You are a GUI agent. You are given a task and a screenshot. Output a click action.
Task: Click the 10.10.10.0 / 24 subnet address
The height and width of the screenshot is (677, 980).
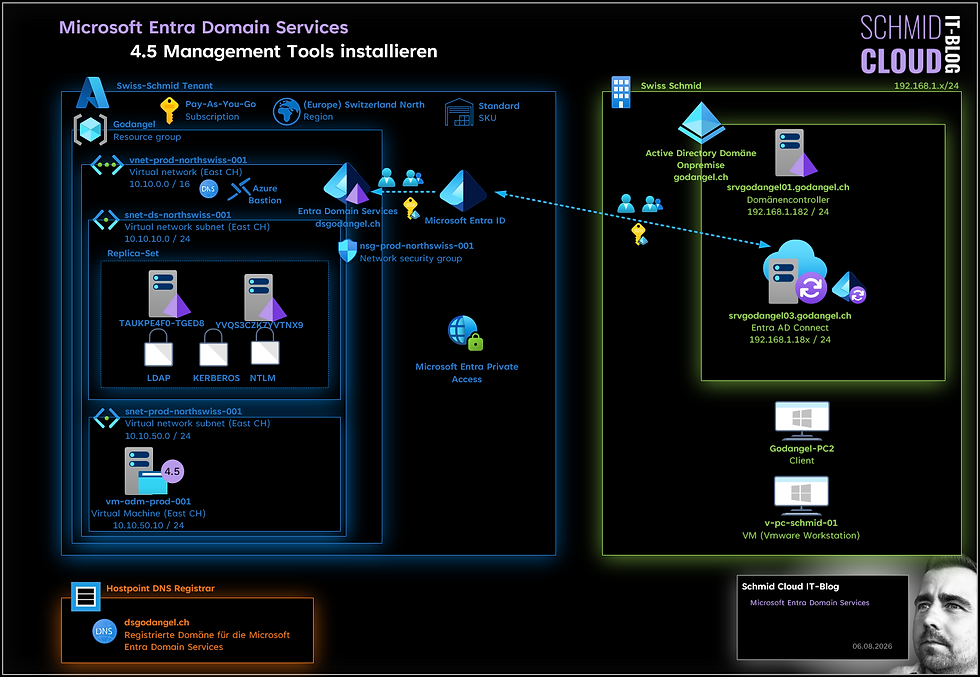[x=158, y=238]
